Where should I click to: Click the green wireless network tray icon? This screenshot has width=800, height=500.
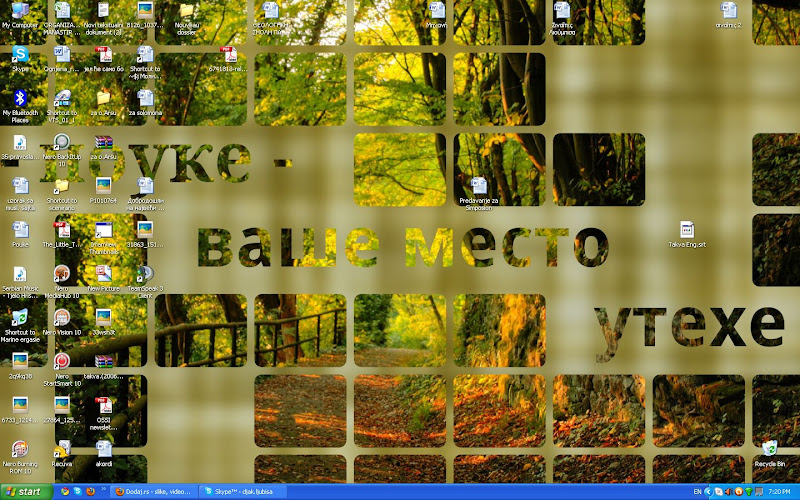[x=748, y=492]
